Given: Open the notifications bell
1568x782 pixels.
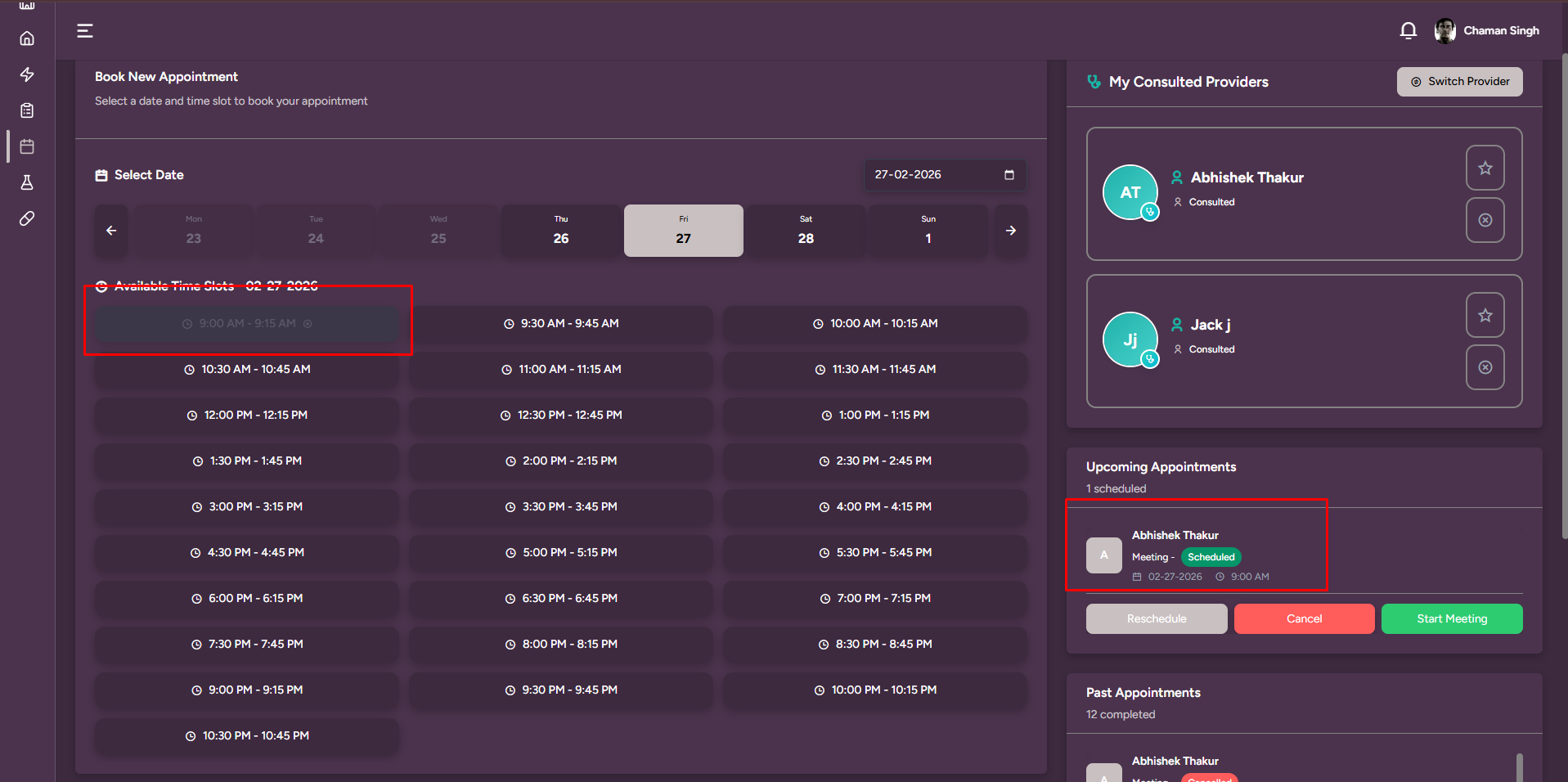Looking at the screenshot, I should (1408, 31).
